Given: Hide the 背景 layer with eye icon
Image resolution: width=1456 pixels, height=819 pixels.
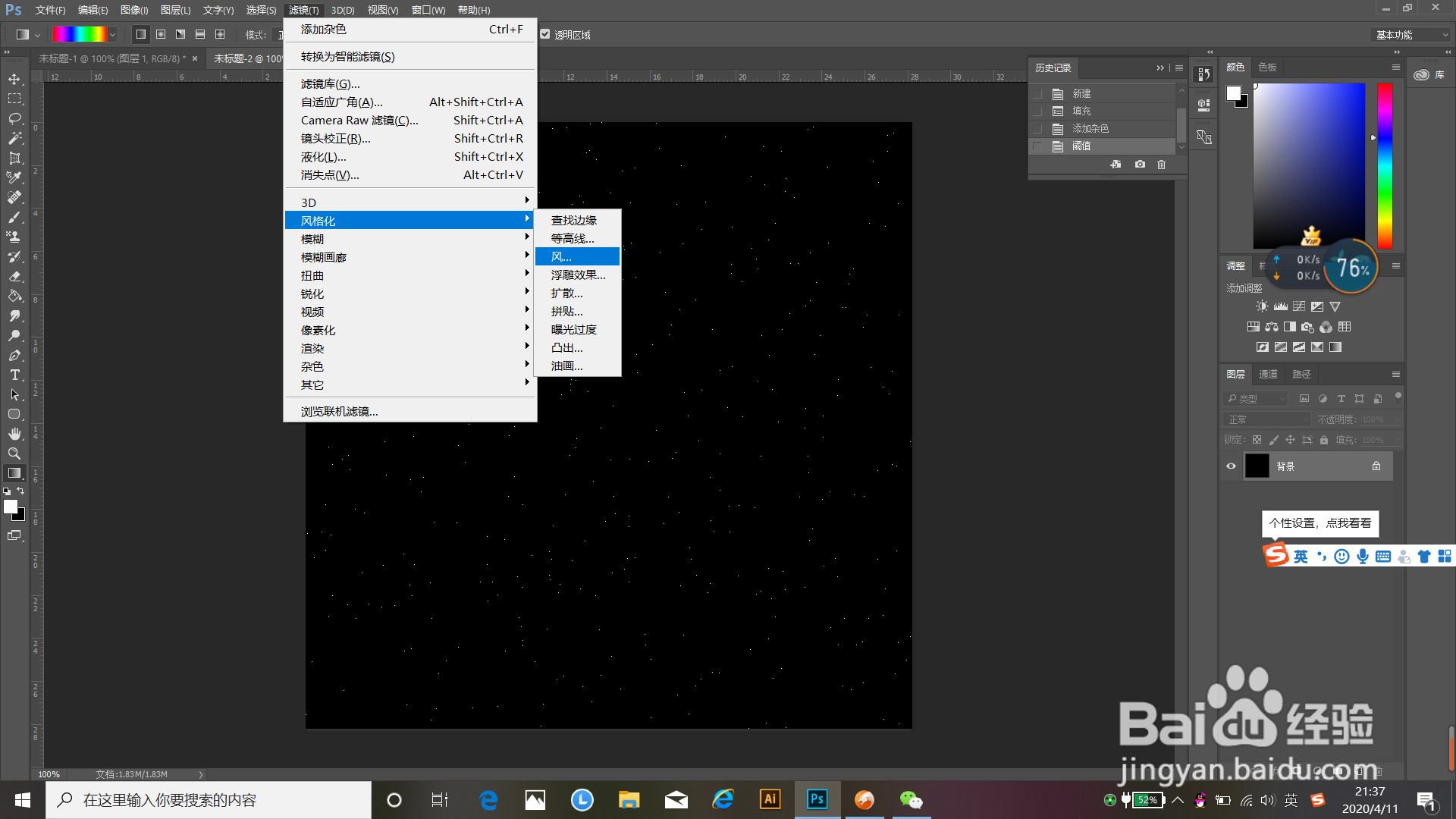Looking at the screenshot, I should click(x=1231, y=466).
